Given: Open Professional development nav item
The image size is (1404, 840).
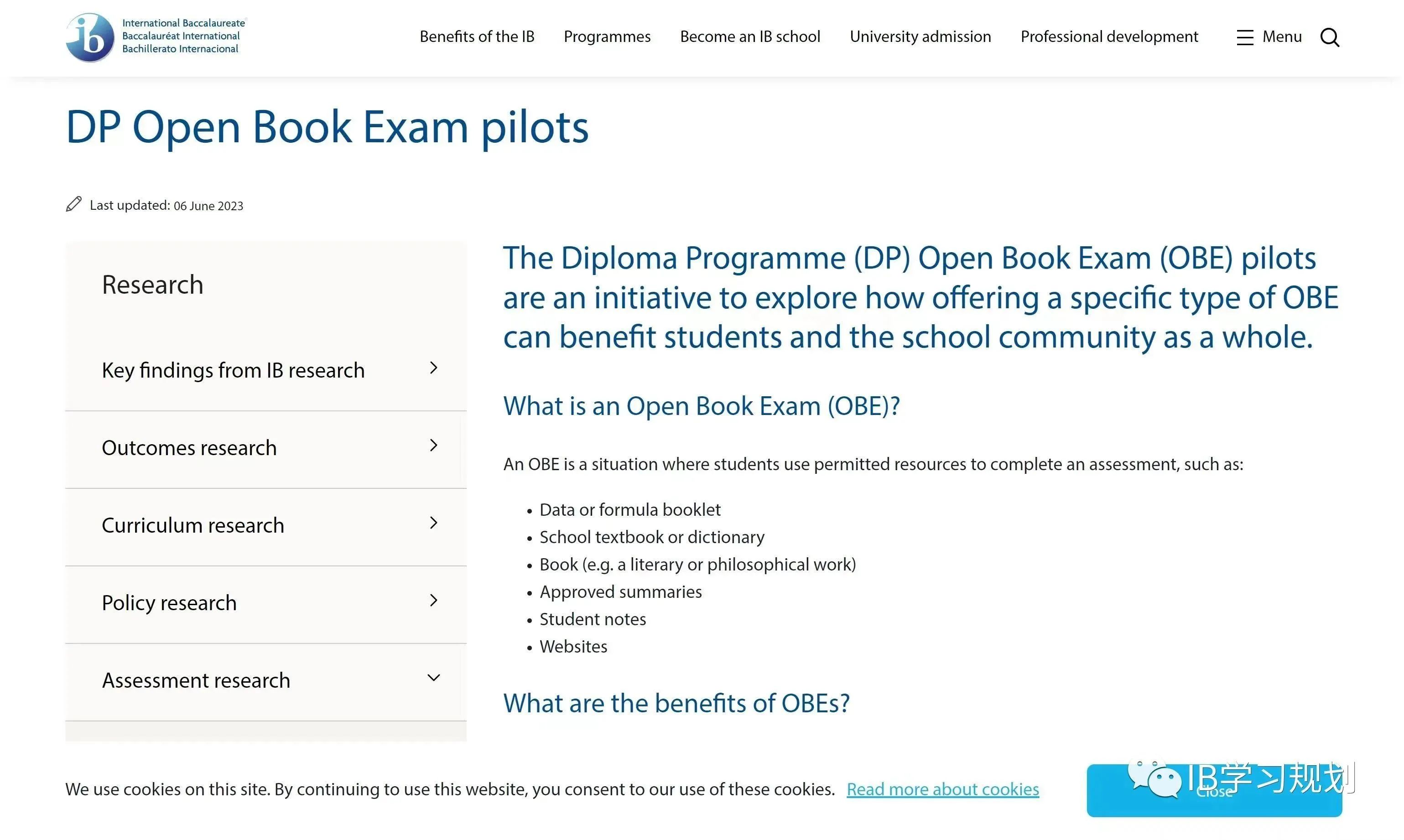Looking at the screenshot, I should (1109, 37).
